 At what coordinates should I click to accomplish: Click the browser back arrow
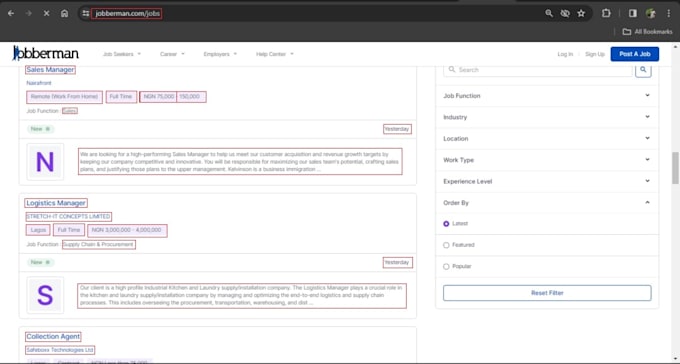[11, 13]
